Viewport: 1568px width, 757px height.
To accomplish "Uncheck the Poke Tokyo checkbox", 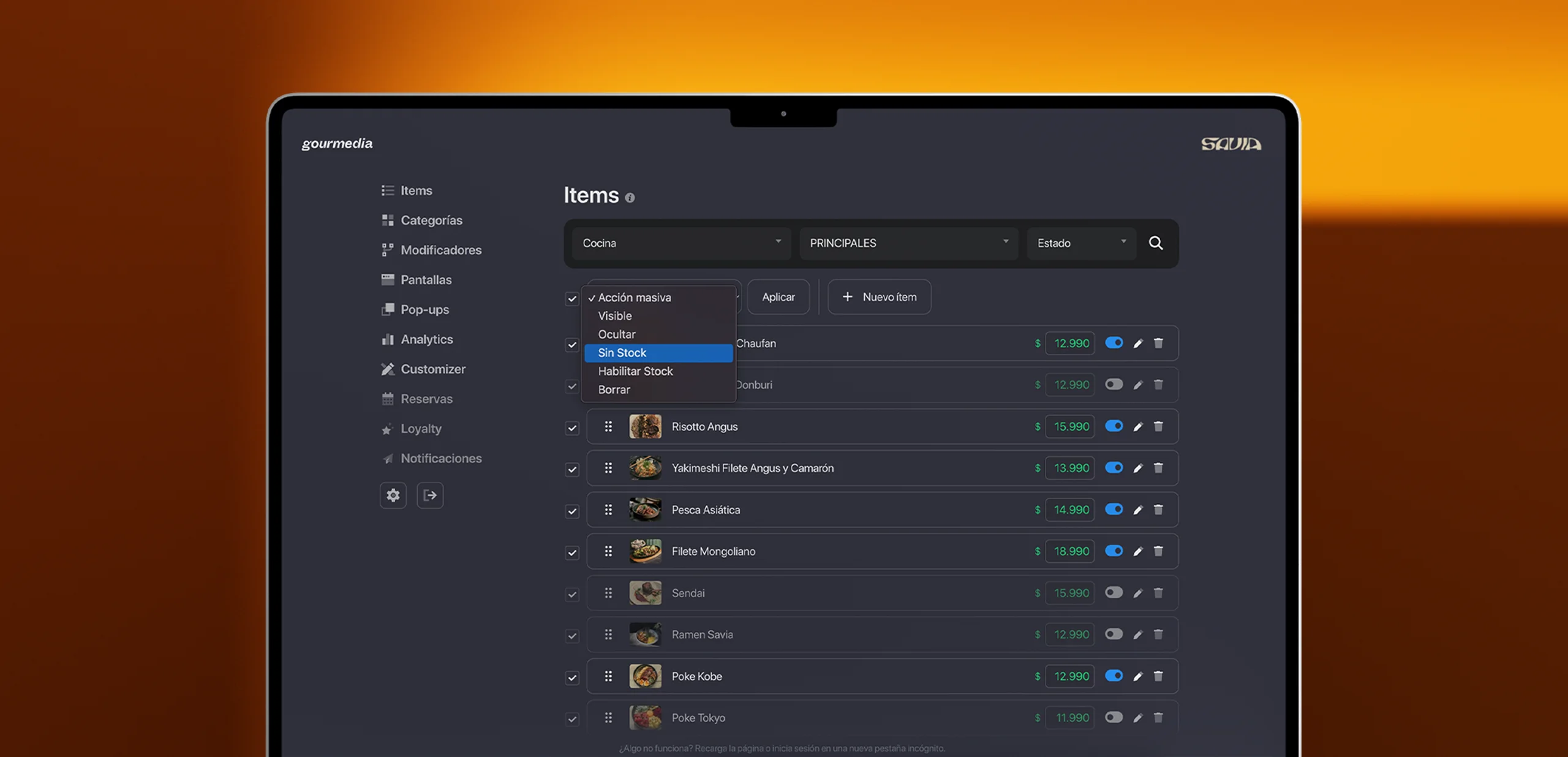I will (x=572, y=719).
